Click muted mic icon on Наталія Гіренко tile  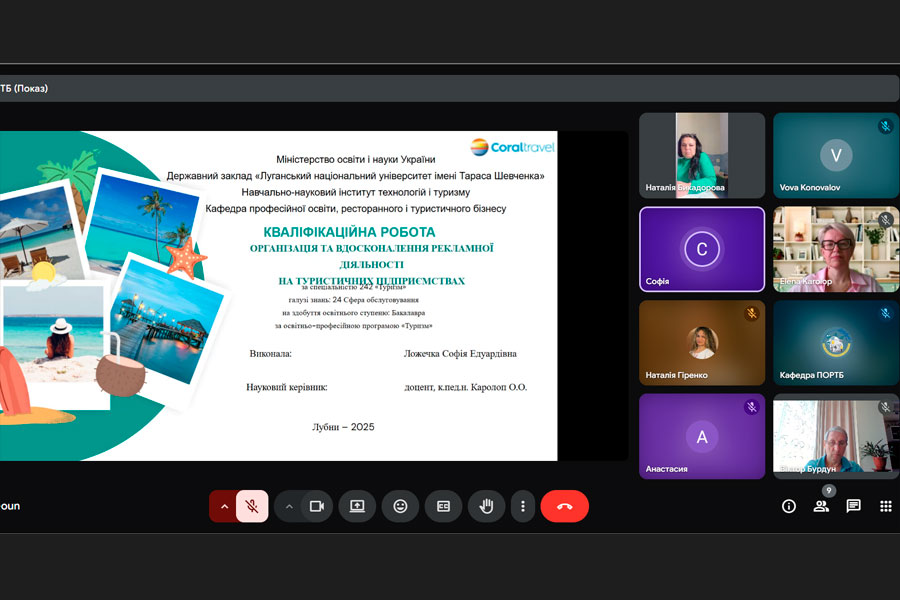click(751, 313)
